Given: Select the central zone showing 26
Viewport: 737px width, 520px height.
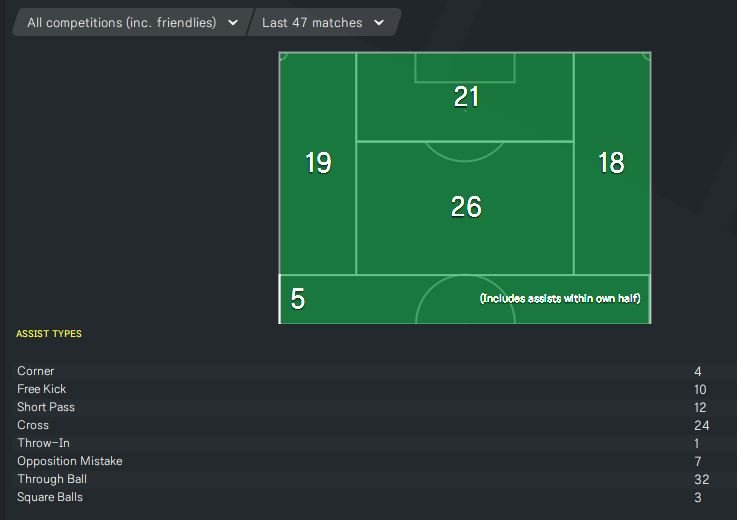Looking at the screenshot, I should point(466,207).
